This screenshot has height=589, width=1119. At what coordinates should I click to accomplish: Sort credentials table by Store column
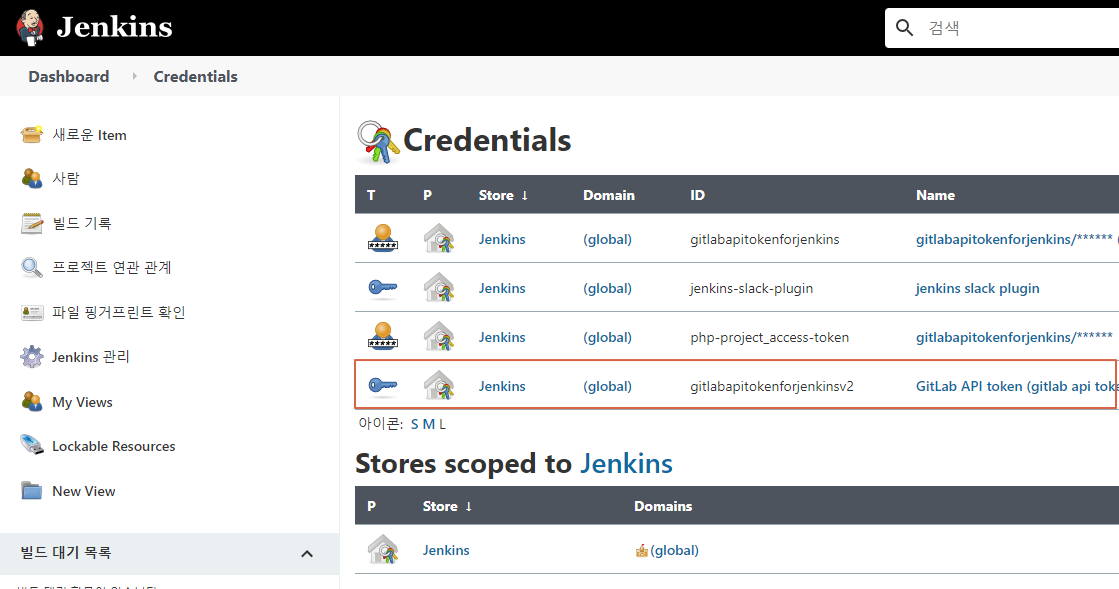click(x=503, y=195)
